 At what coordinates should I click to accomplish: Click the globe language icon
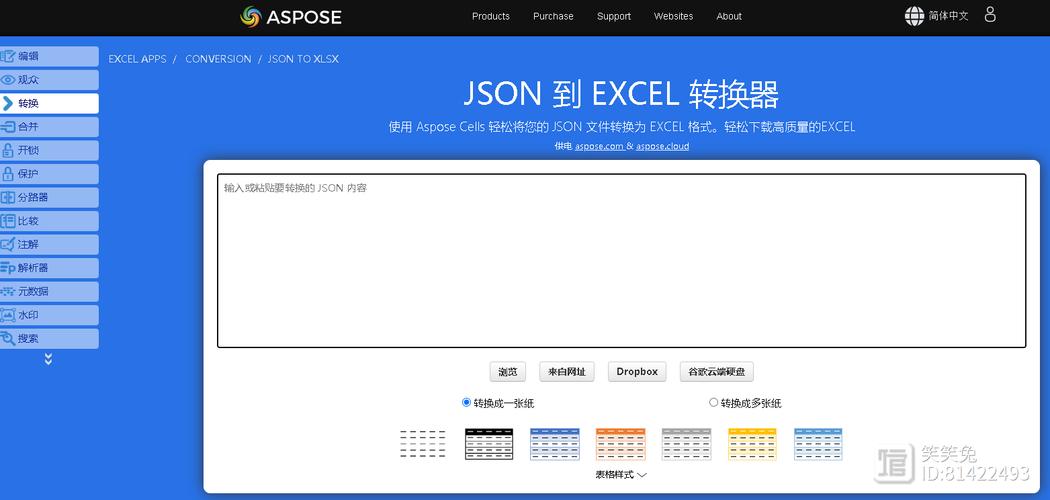point(914,16)
